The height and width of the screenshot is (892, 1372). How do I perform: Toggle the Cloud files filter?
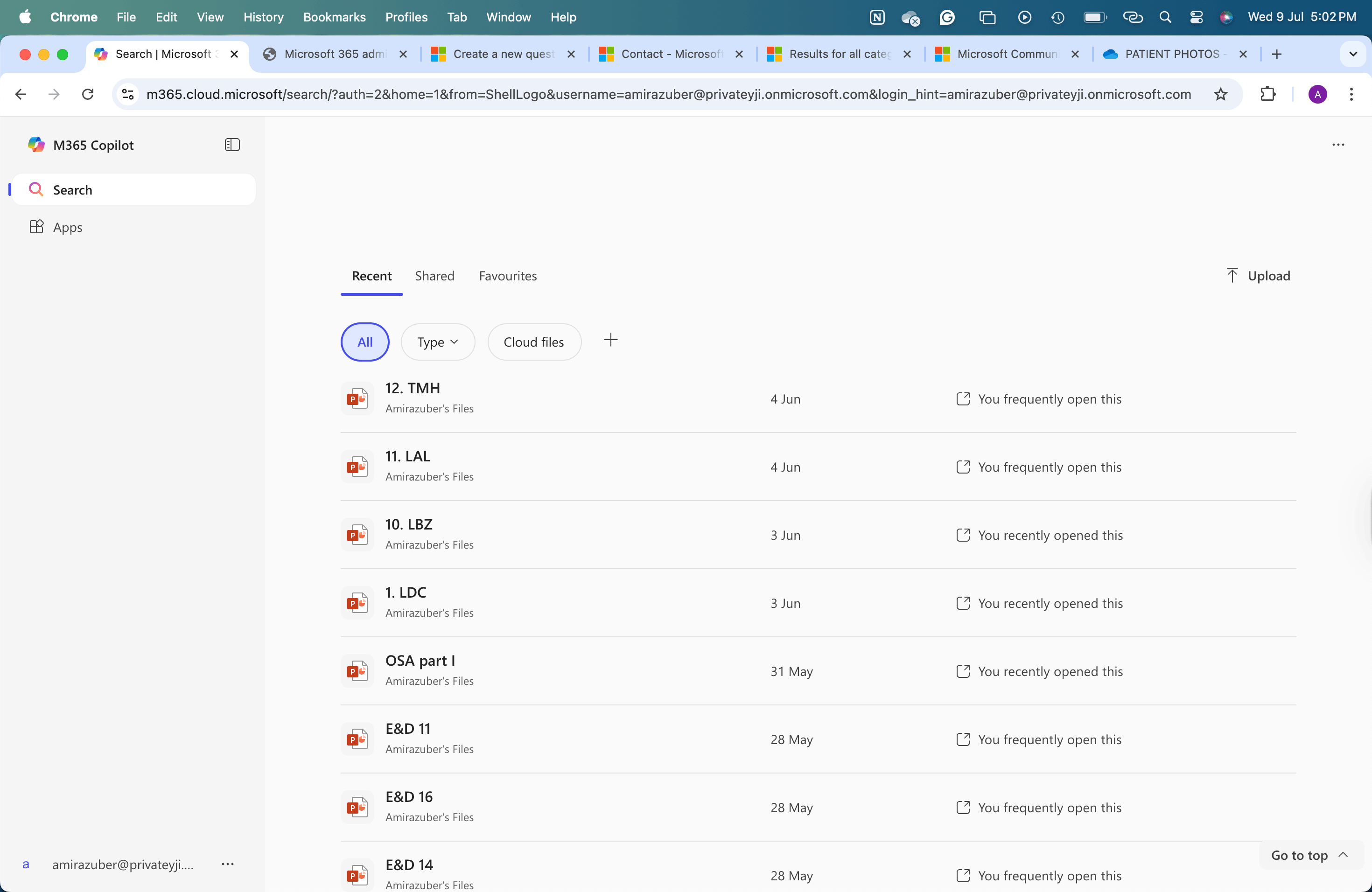[534, 341]
